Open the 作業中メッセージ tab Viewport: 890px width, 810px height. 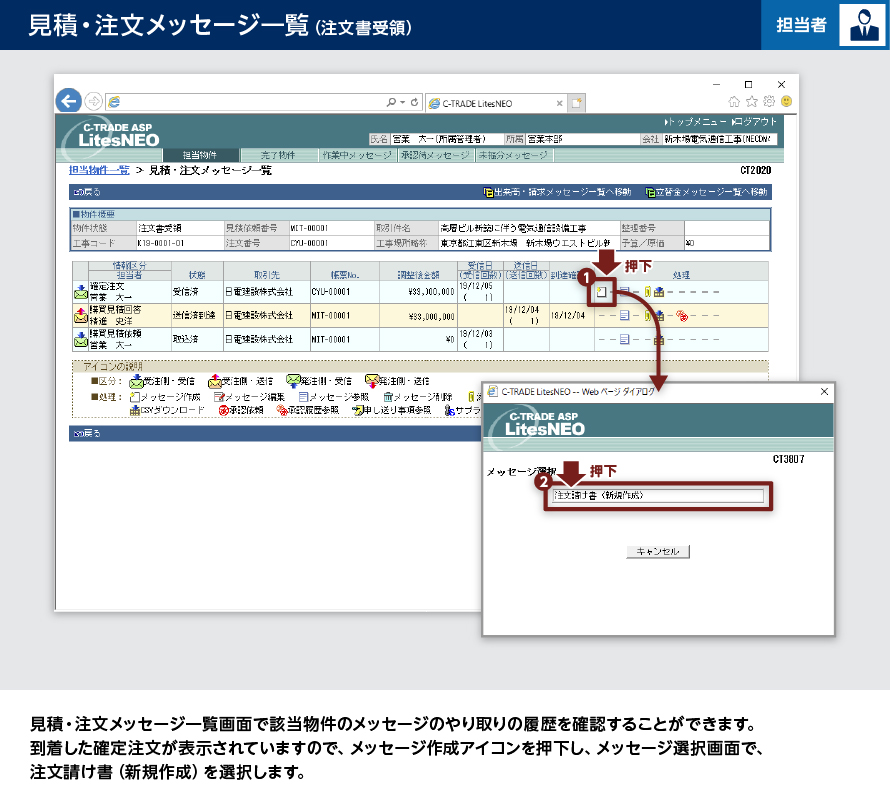coord(357,156)
